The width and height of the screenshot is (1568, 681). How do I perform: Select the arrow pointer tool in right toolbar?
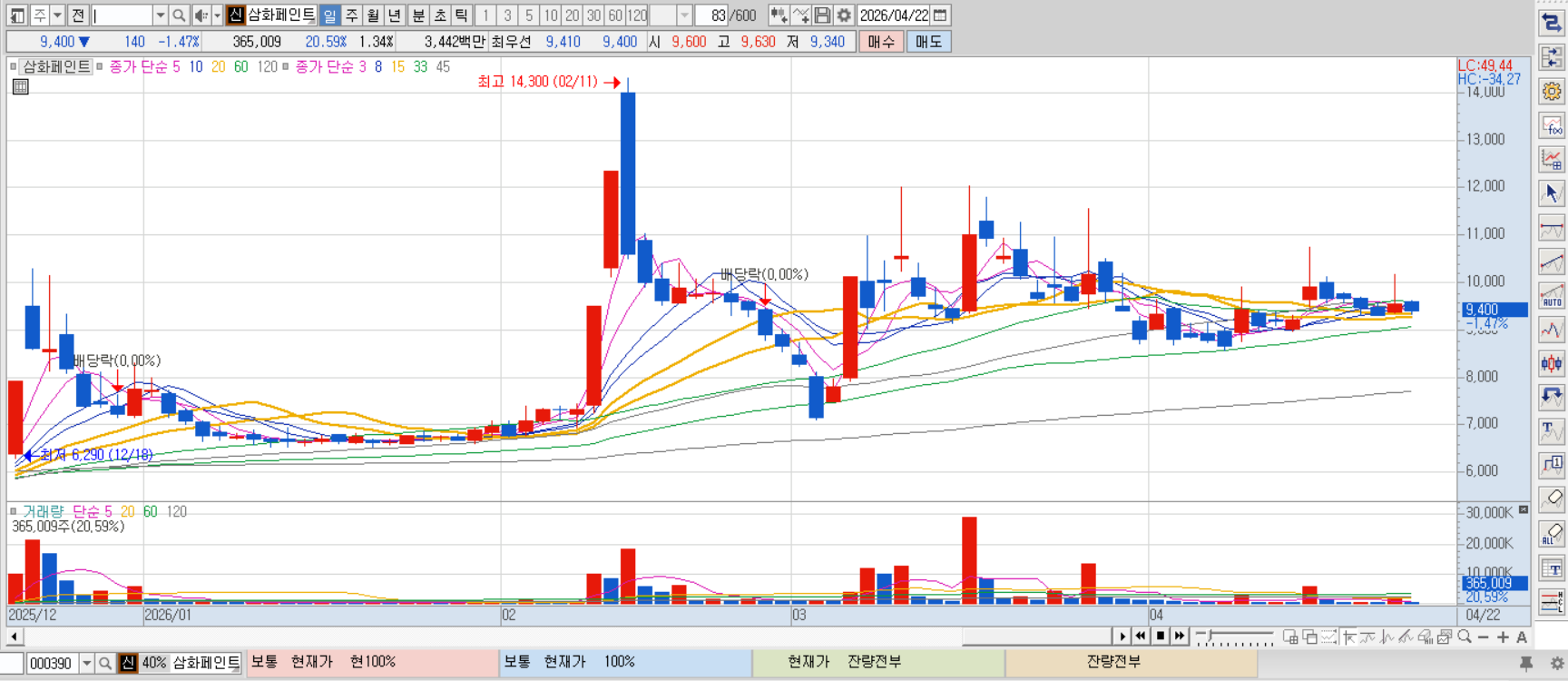(1552, 192)
